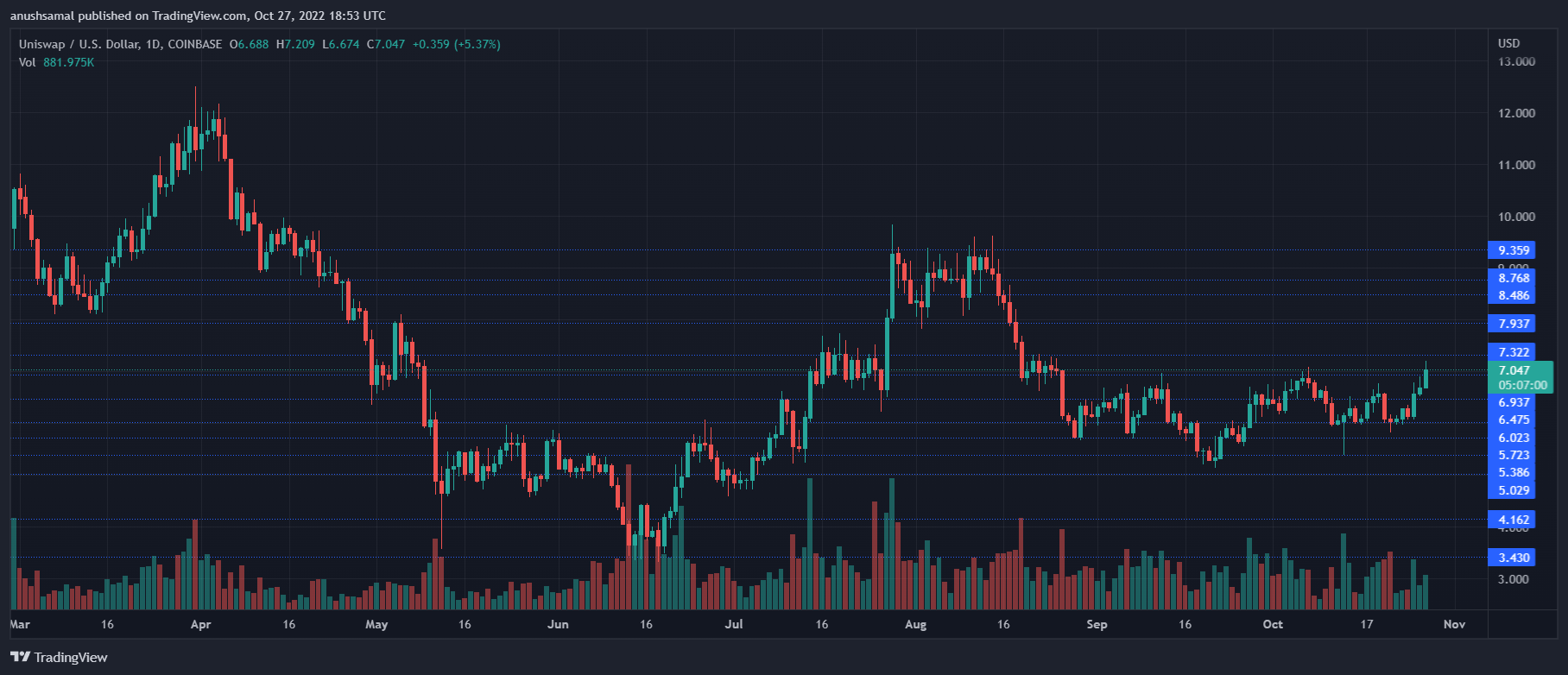
Task: Click the 3.000 axis price label
Action: [1513, 579]
